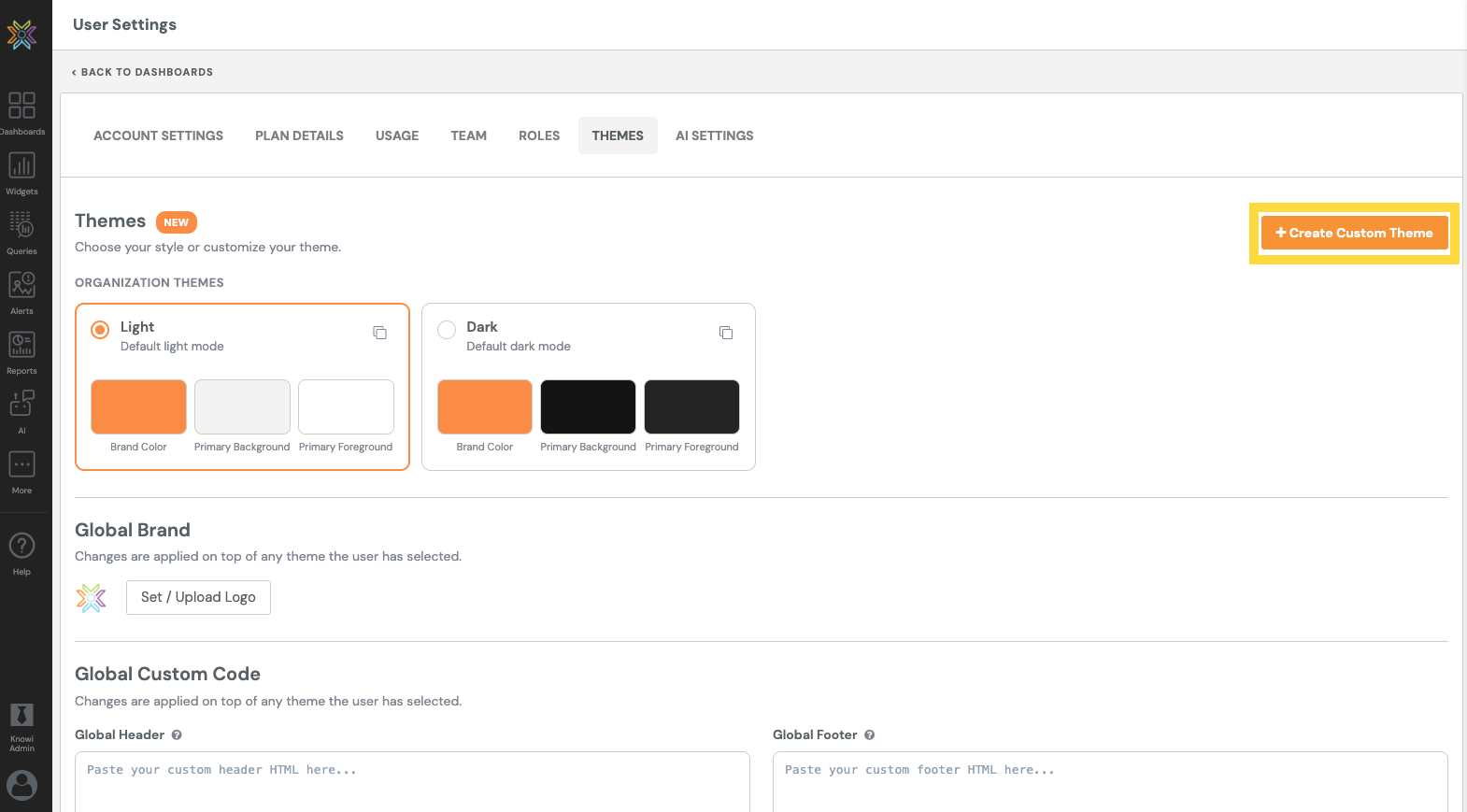Image resolution: width=1467 pixels, height=812 pixels.
Task: Duplicate the Light theme via copy icon
Action: [x=379, y=333]
